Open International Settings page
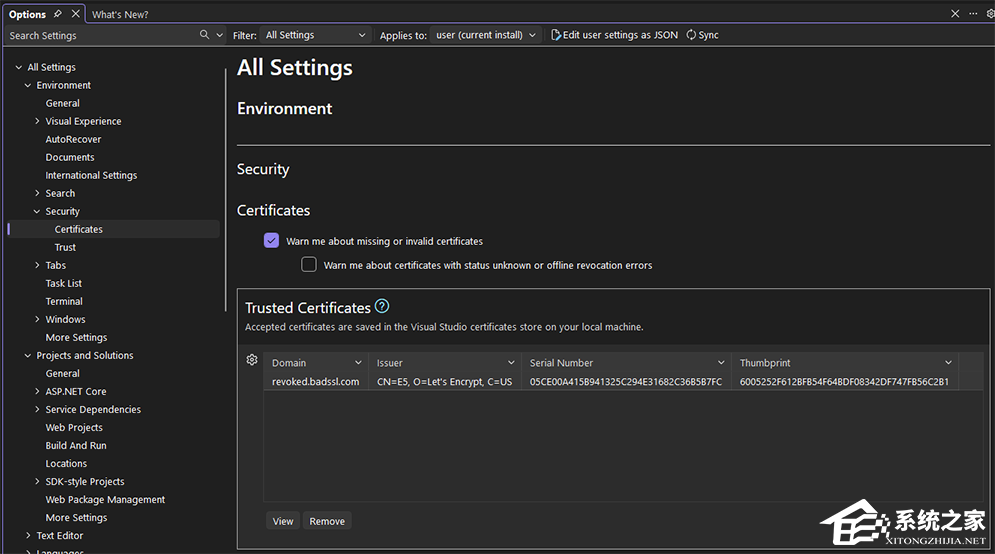 91,175
